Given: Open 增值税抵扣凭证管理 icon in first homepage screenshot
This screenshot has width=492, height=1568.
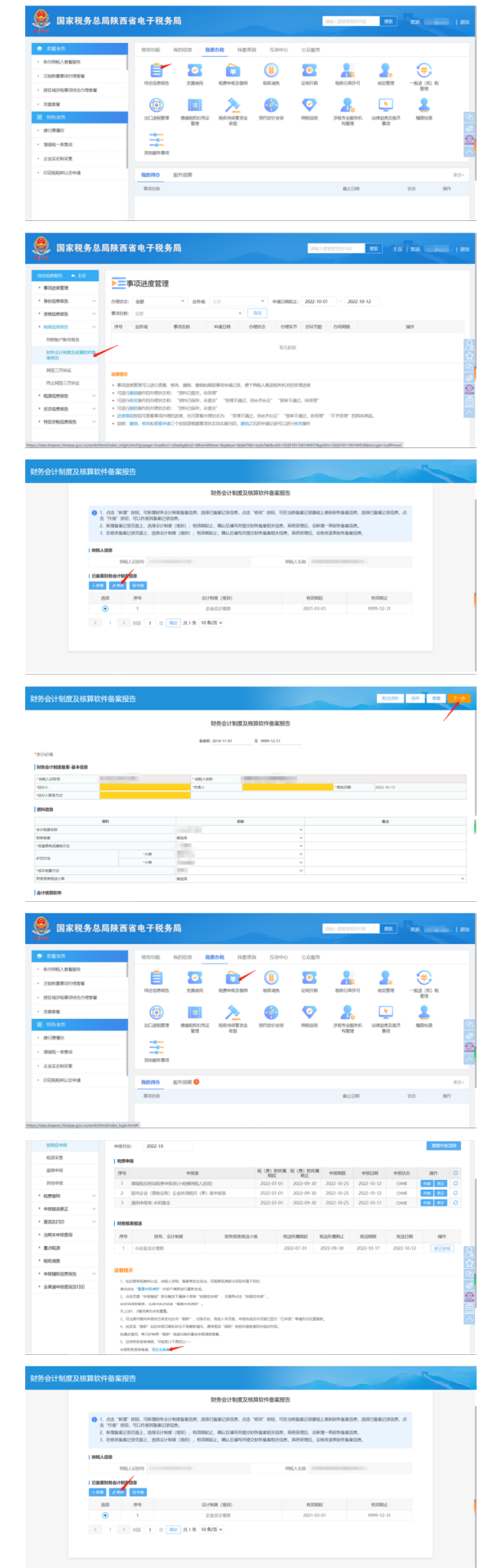Looking at the screenshot, I should click(x=195, y=105).
